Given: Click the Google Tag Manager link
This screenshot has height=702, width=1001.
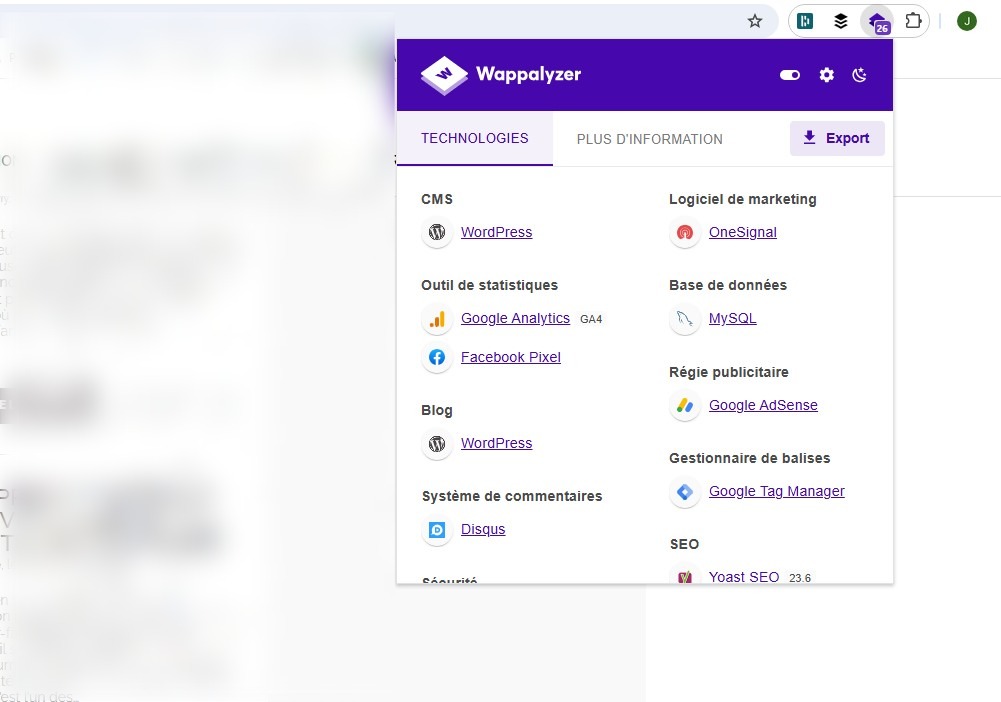Looking at the screenshot, I should pos(776,491).
